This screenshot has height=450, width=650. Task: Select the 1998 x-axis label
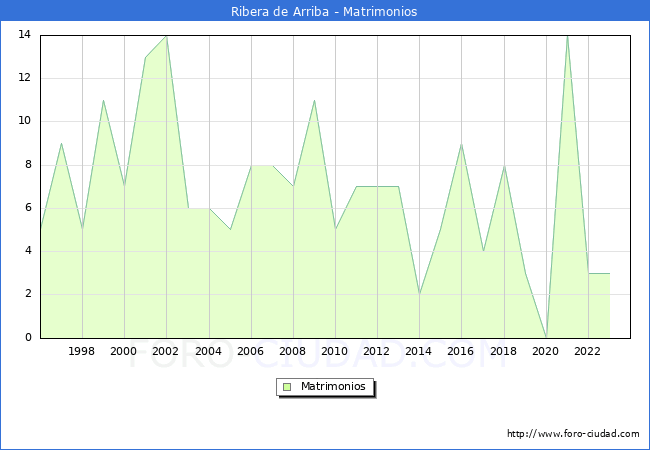click(x=81, y=351)
